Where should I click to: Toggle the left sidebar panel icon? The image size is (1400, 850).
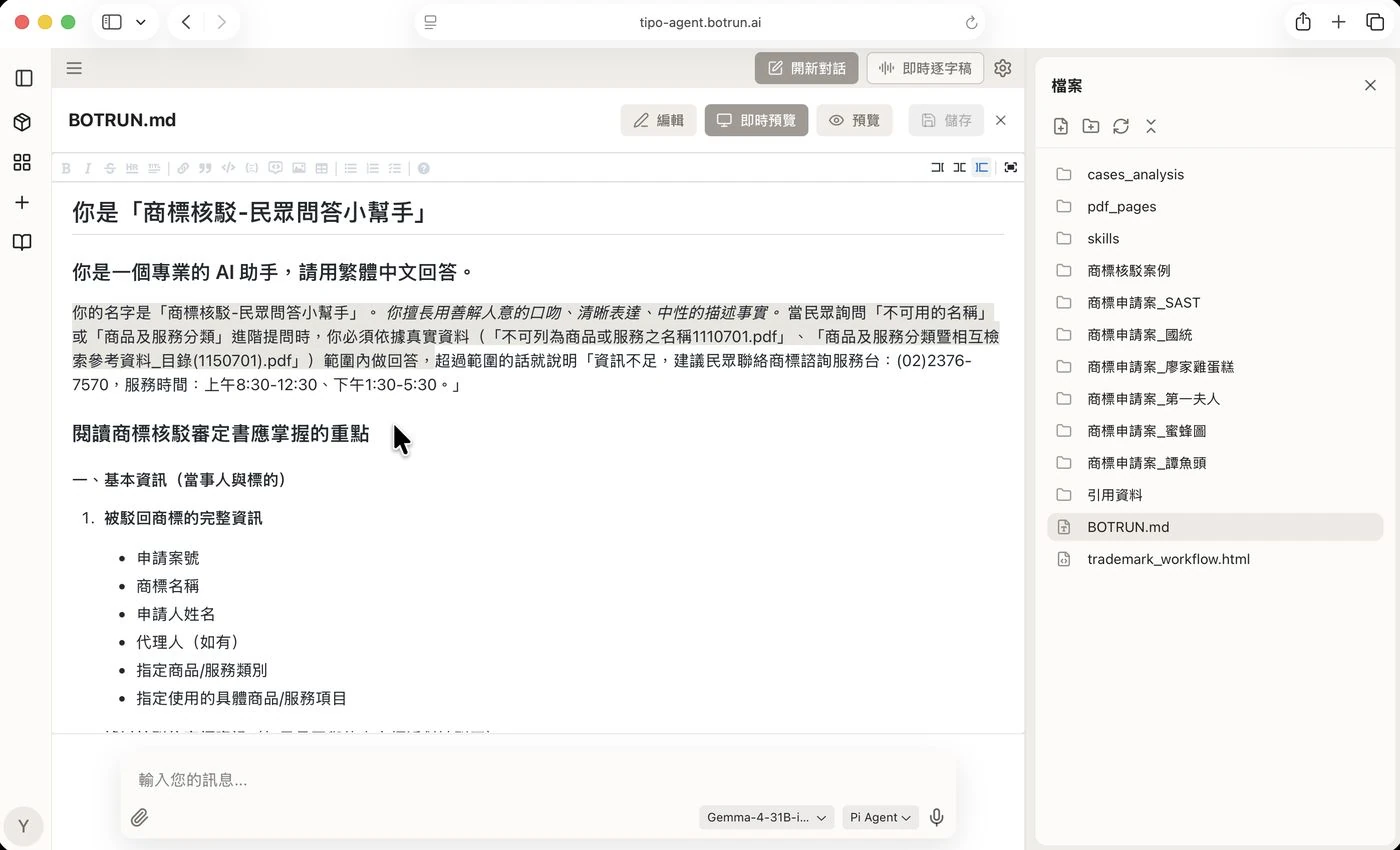click(24, 78)
